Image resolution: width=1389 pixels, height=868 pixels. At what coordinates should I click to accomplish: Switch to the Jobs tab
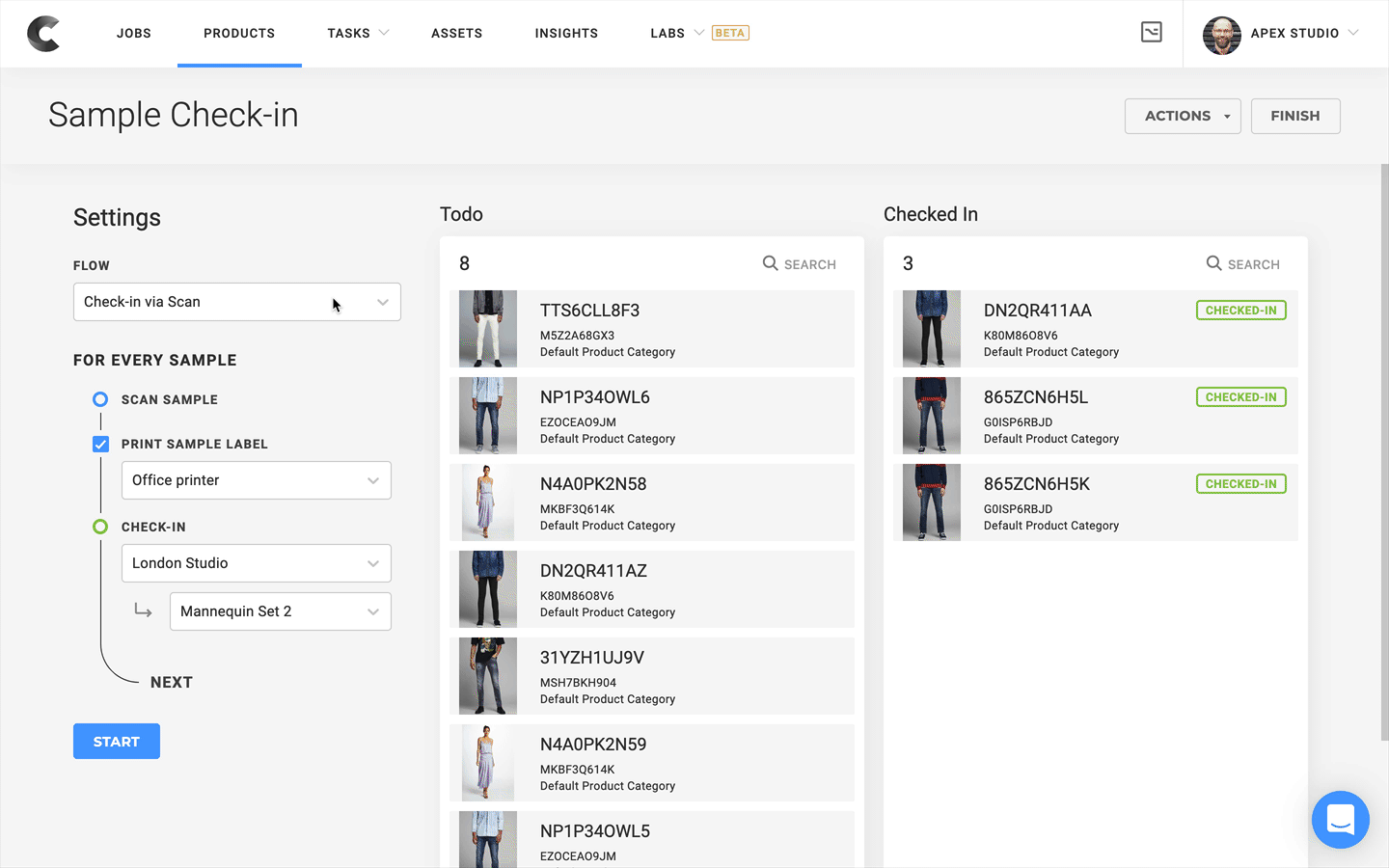coord(134,33)
